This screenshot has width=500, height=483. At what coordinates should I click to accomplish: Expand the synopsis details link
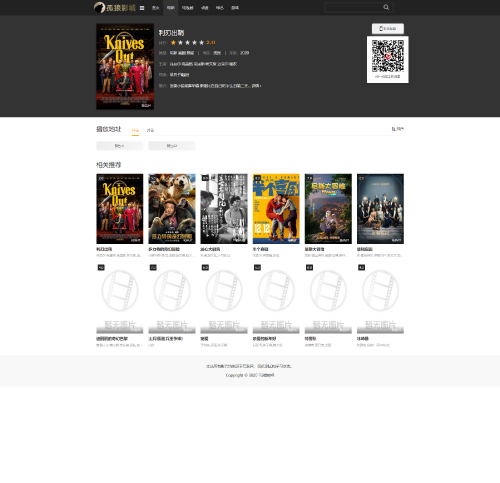pos(256,86)
